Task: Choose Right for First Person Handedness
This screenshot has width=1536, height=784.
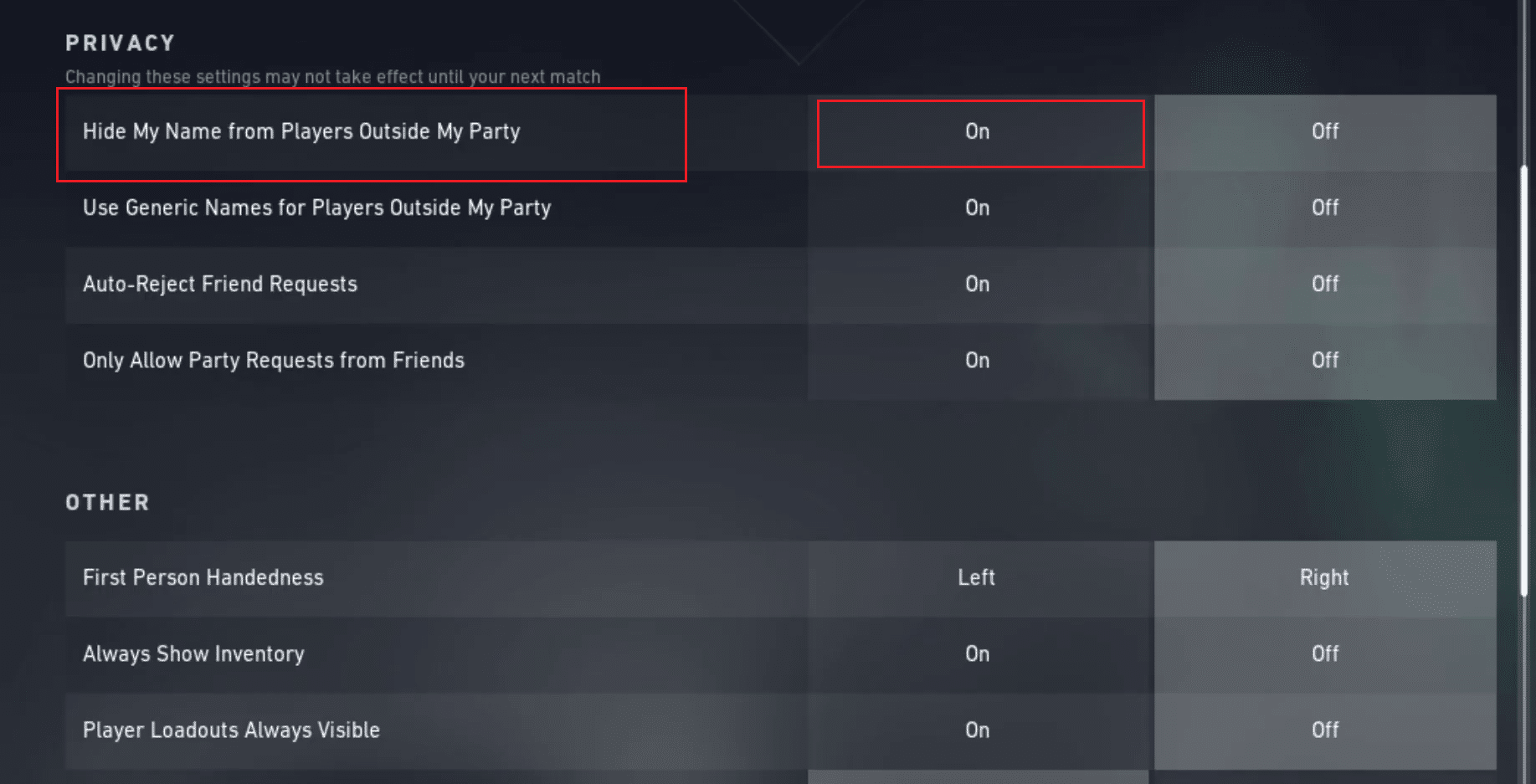Action: (x=1324, y=578)
